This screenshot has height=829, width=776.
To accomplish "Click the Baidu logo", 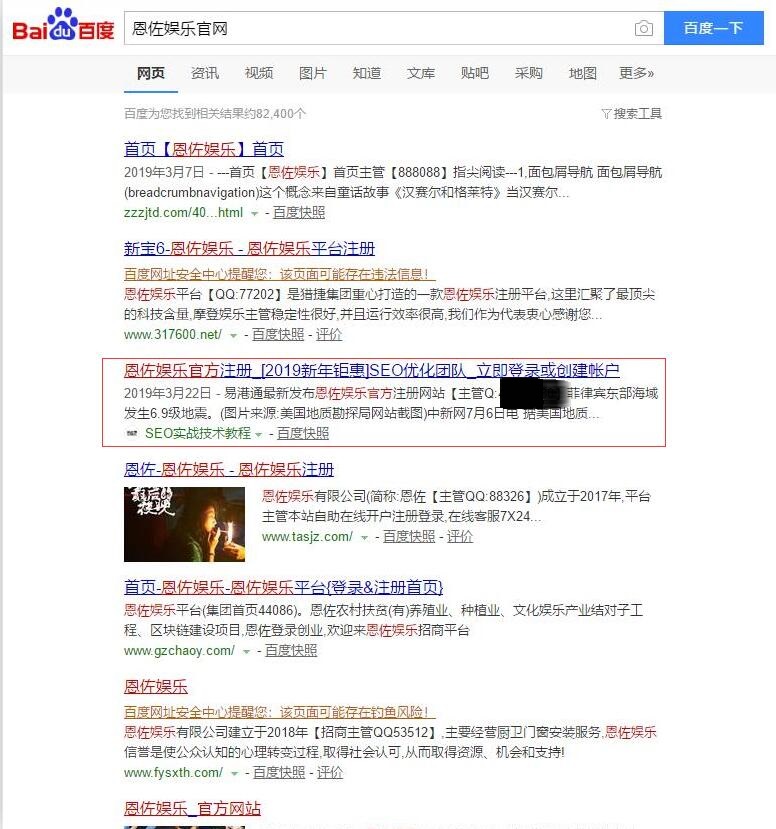I will point(63,25).
